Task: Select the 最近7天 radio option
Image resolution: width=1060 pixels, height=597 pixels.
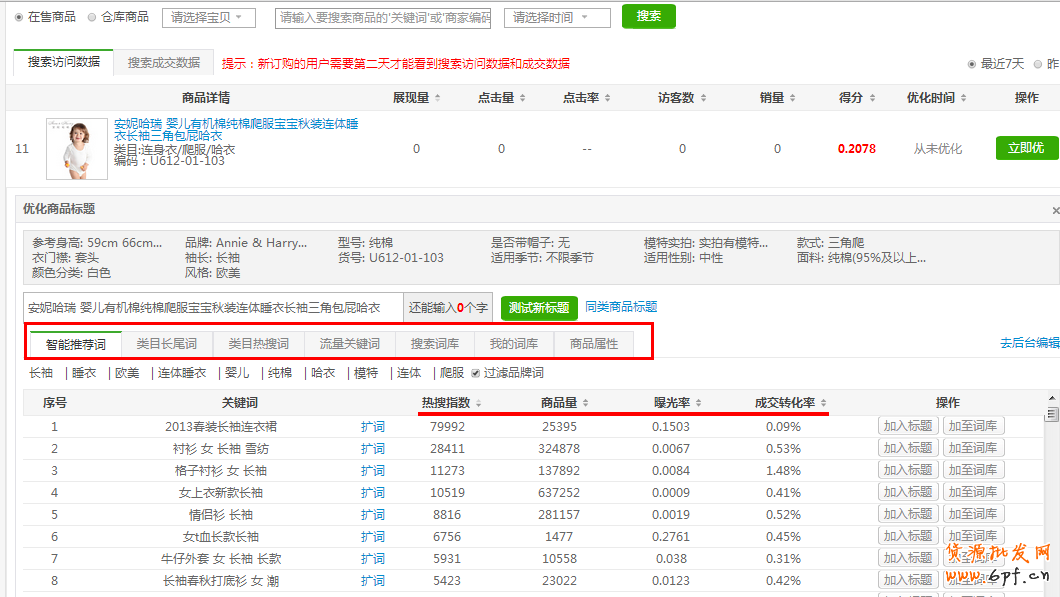Action: click(972, 64)
